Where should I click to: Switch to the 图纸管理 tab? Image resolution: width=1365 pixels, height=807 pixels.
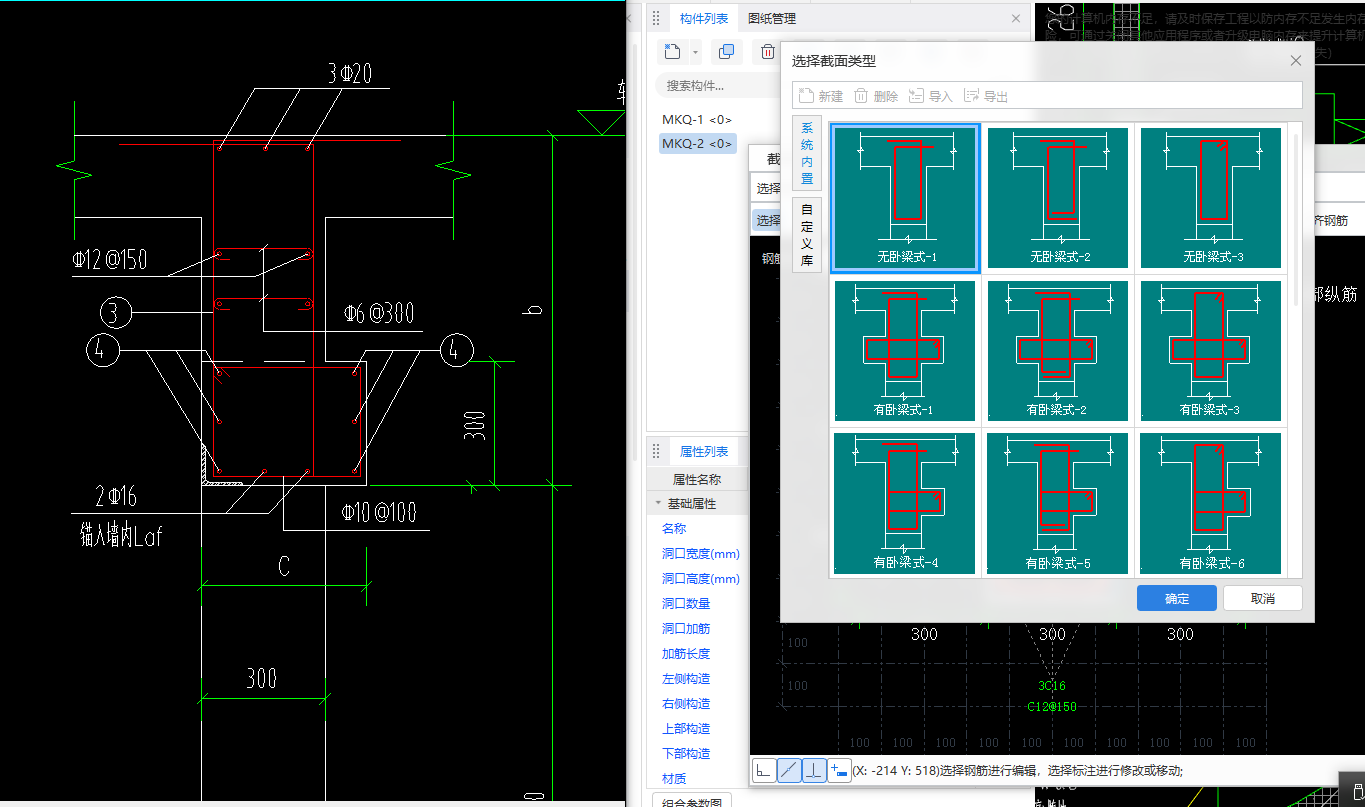772,19
